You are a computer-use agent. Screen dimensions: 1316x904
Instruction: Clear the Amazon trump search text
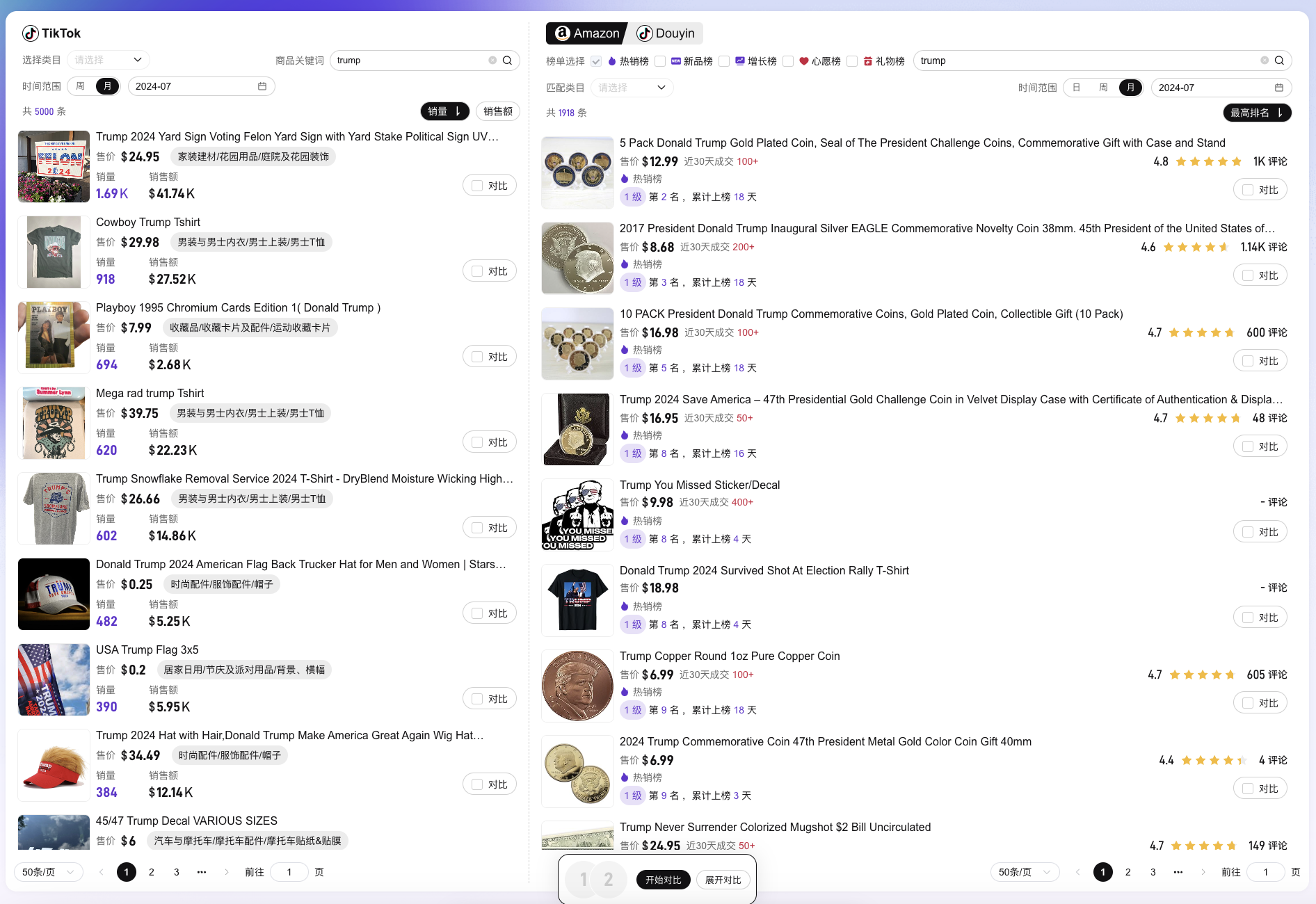pyautogui.click(x=1265, y=60)
